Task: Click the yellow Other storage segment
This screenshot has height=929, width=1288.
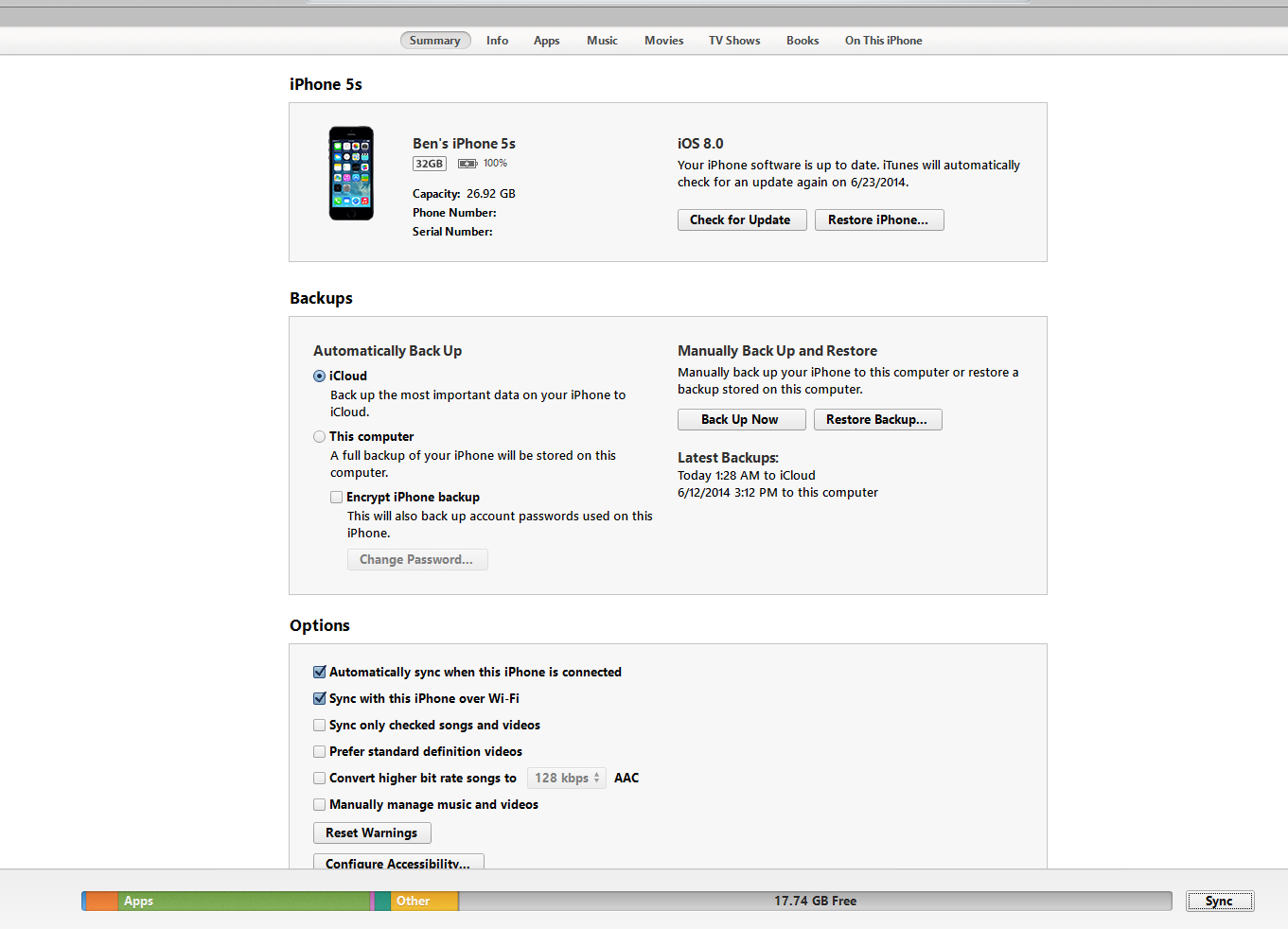Action: pyautogui.click(x=424, y=901)
